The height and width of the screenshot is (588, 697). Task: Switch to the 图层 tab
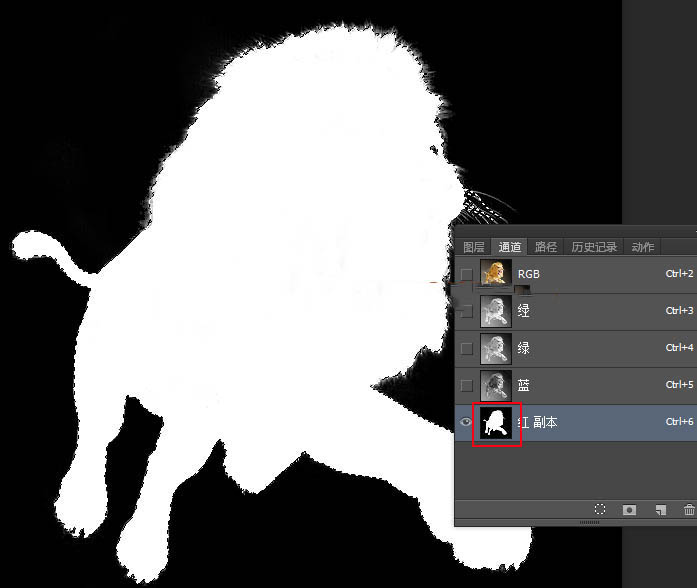[x=473, y=247]
